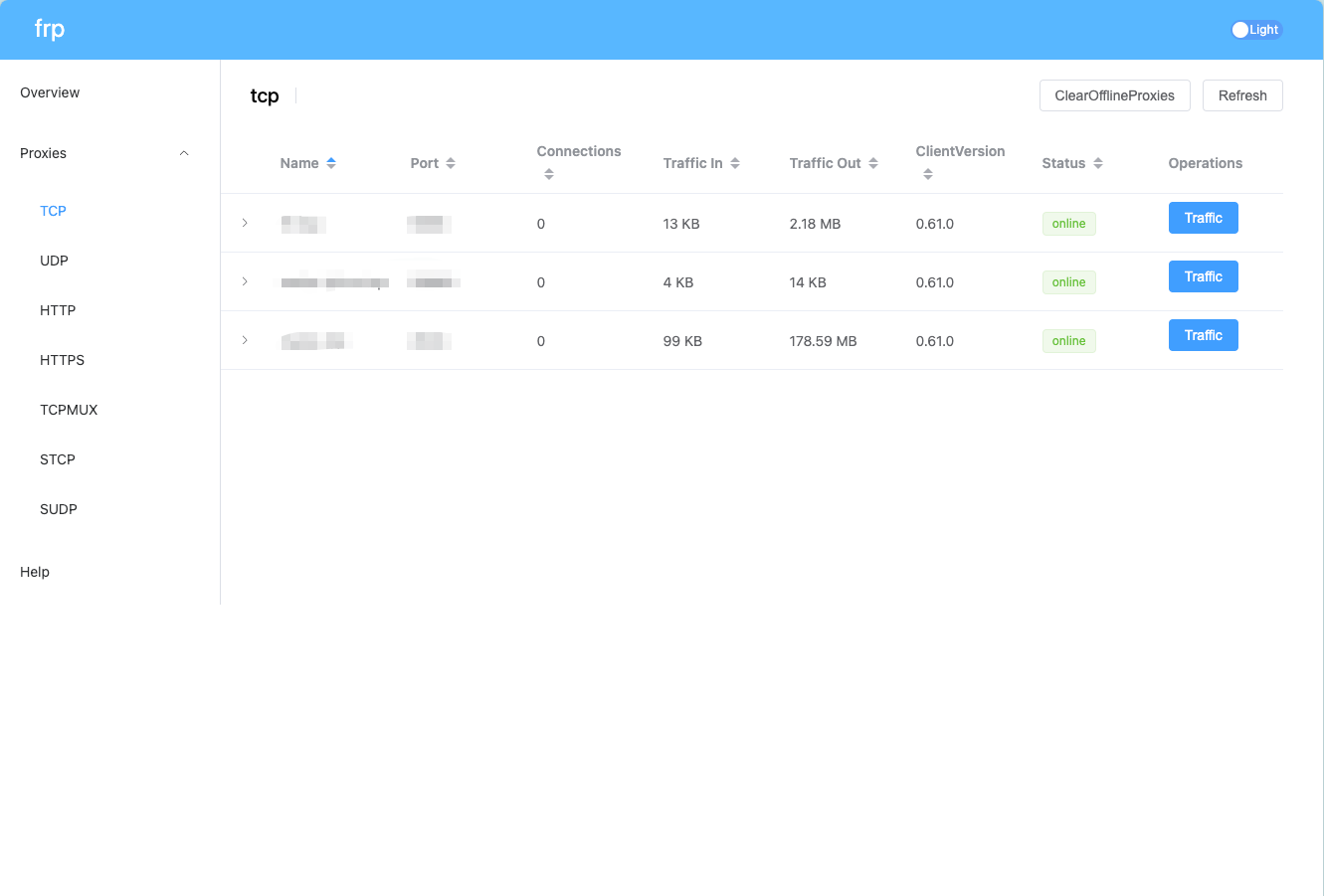
Task: Switch to the HTTPS proxies page
Action: coord(62,360)
